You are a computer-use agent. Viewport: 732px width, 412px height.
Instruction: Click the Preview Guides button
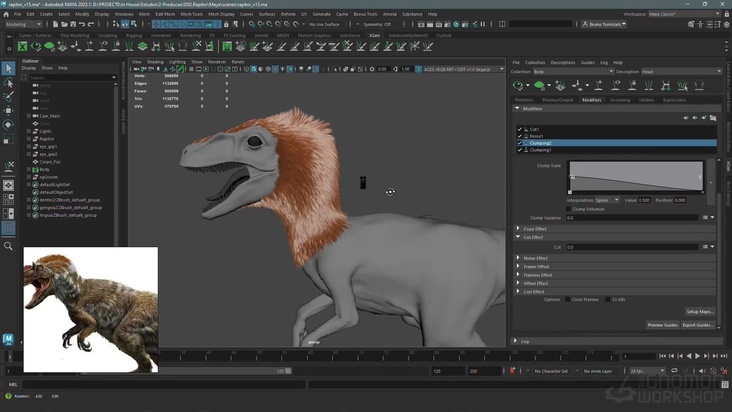(662, 325)
